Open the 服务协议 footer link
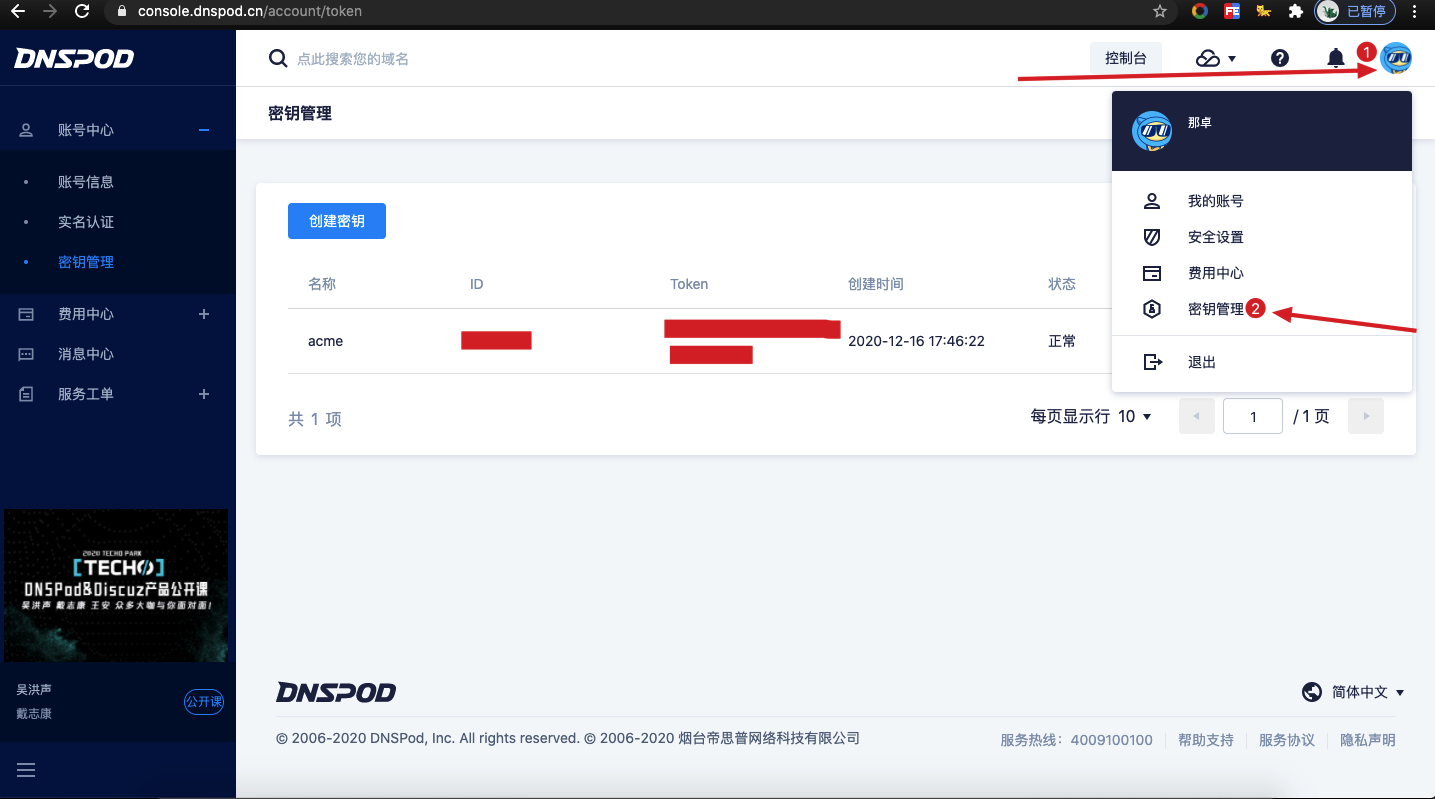 1287,740
